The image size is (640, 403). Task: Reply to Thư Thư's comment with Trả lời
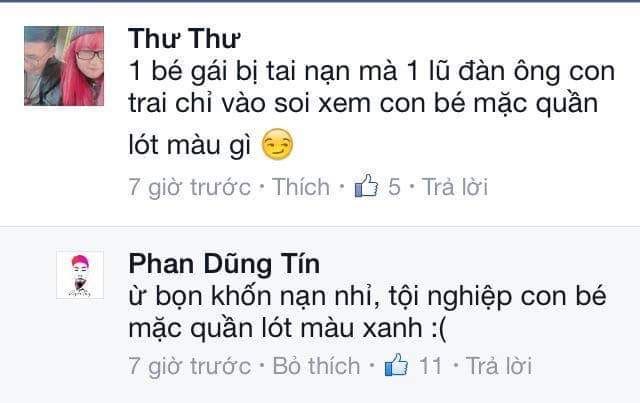(455, 187)
